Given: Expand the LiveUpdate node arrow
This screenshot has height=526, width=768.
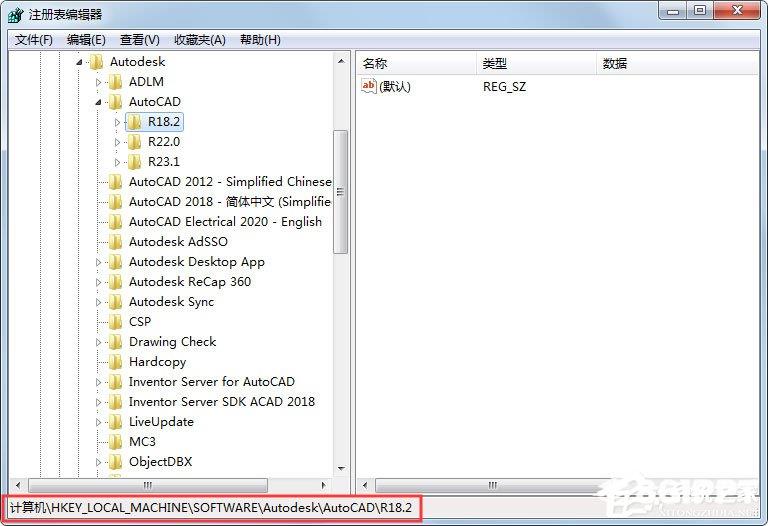Looking at the screenshot, I should (98, 422).
